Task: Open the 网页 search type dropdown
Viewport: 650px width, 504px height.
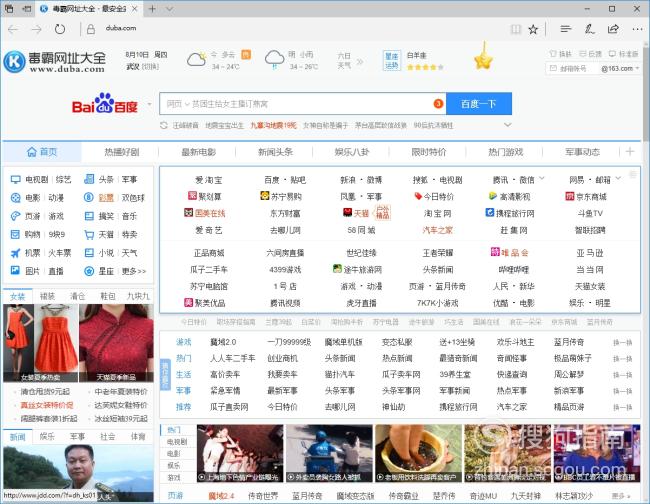Action: coord(178,104)
